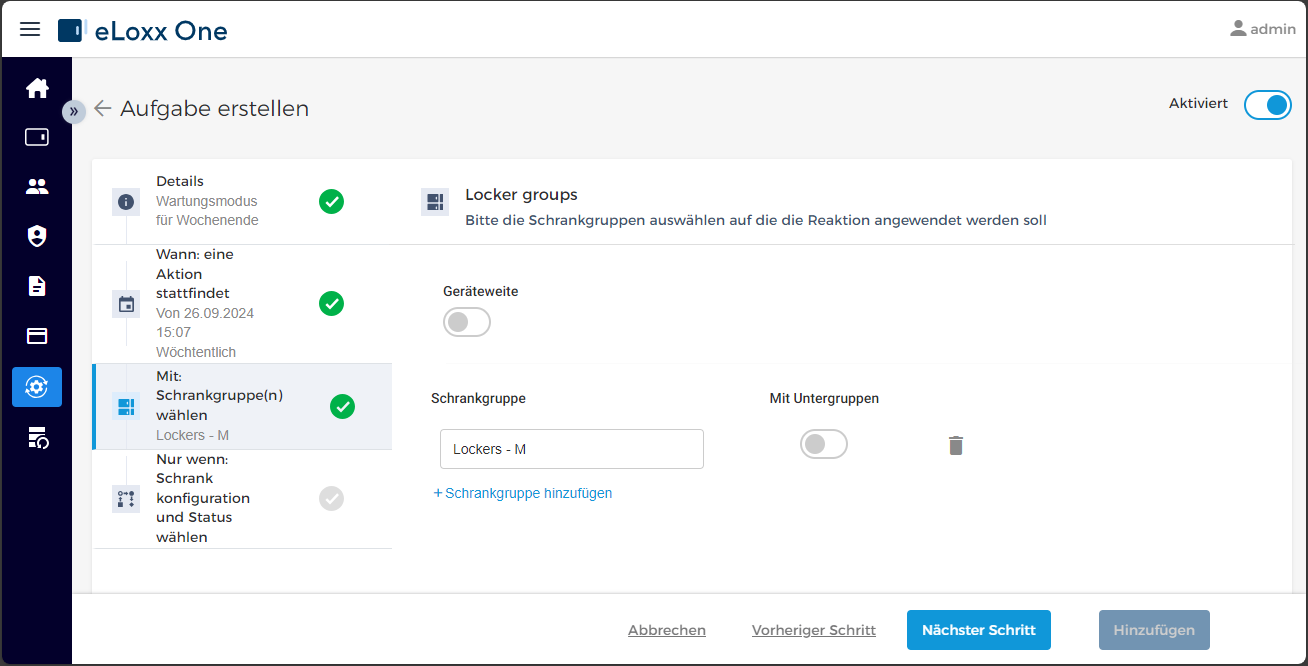Viewport: 1308px width, 666px height.
Task: Click Schrankgruppe hinzufügen link
Action: tap(523, 493)
